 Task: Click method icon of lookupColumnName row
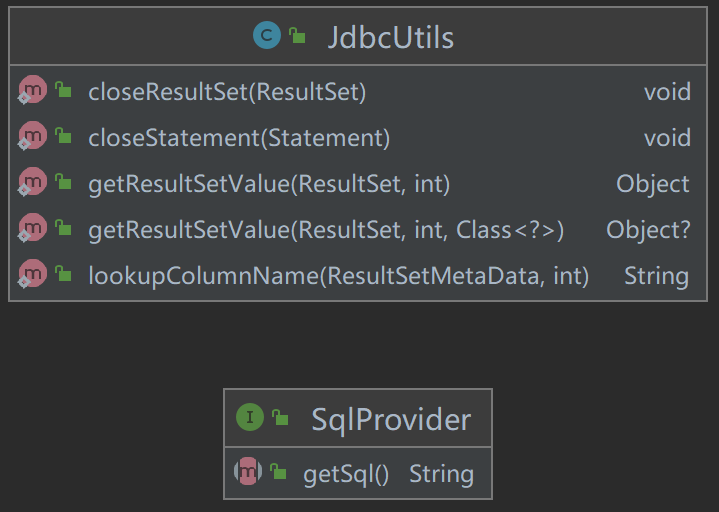[x=33, y=275]
